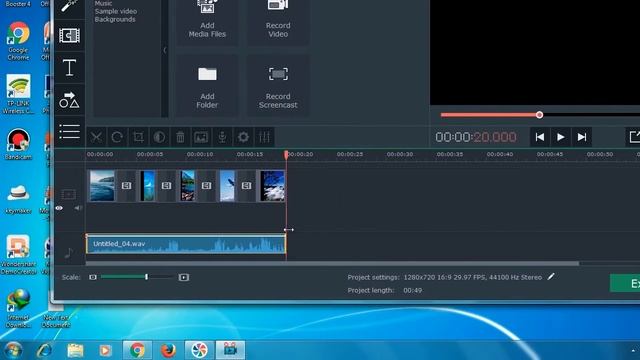Open file explorer from taskbar

pyautogui.click(x=76, y=350)
